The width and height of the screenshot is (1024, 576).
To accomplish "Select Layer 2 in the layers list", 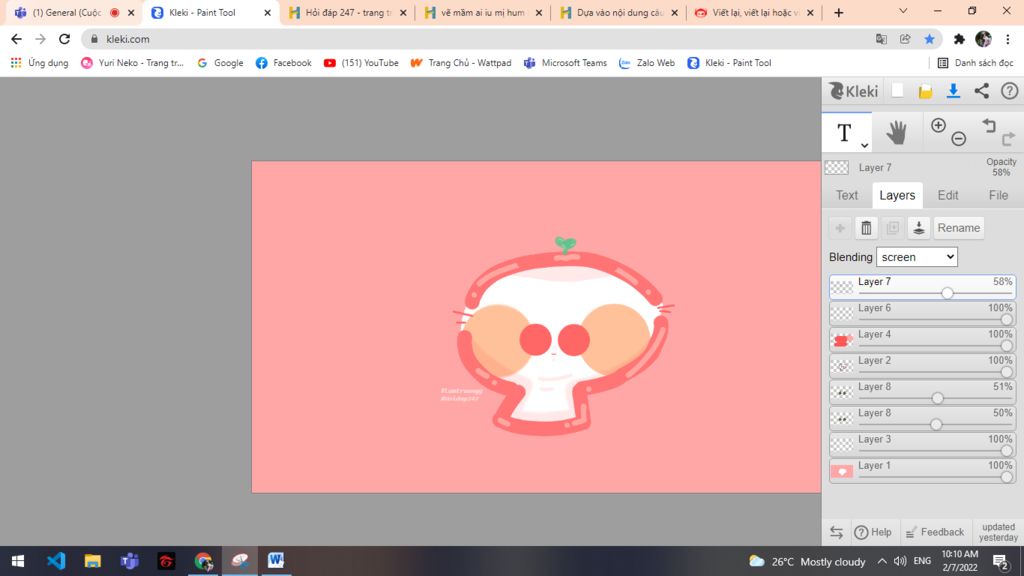I will click(922, 366).
